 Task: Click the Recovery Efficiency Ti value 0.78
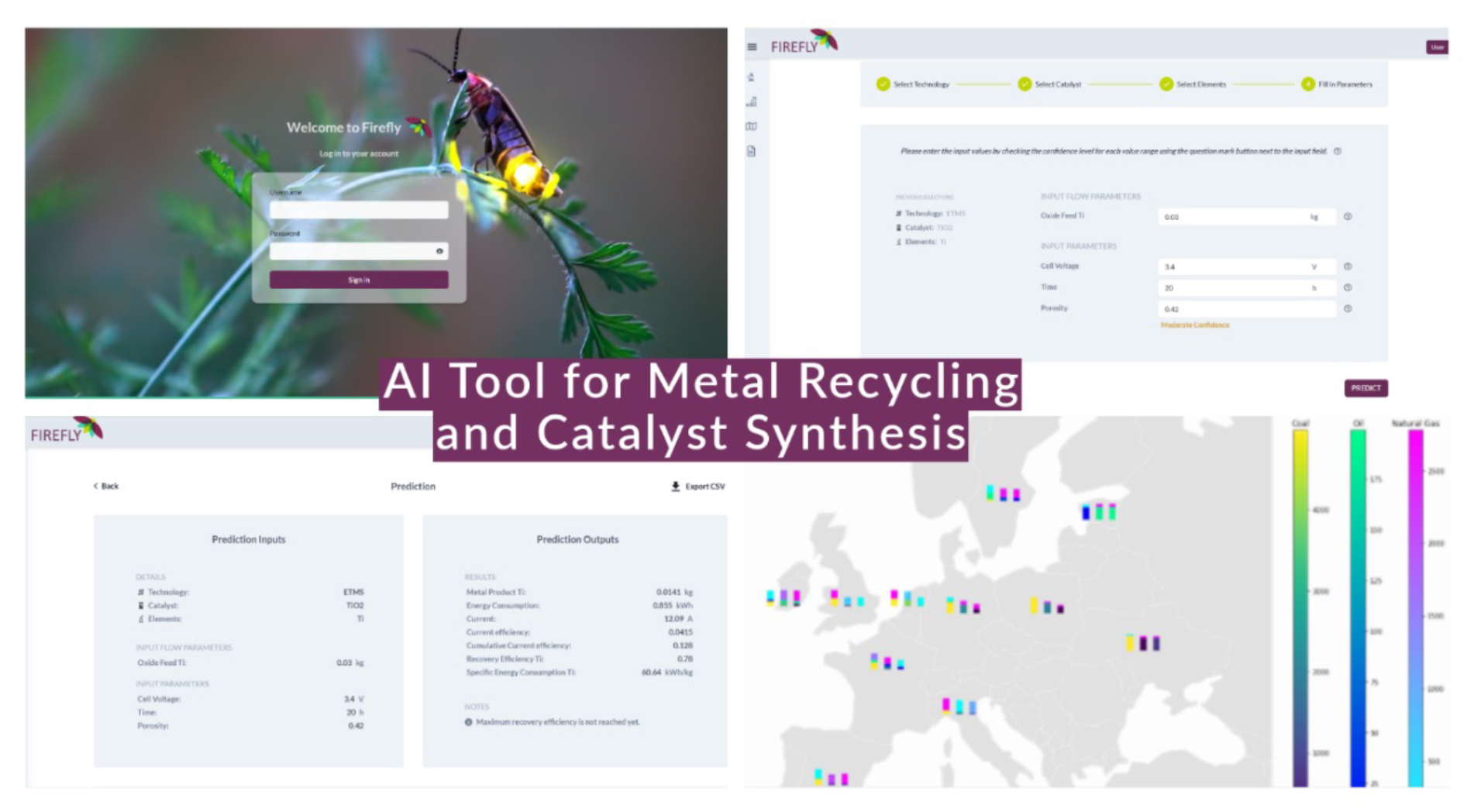pos(685,659)
